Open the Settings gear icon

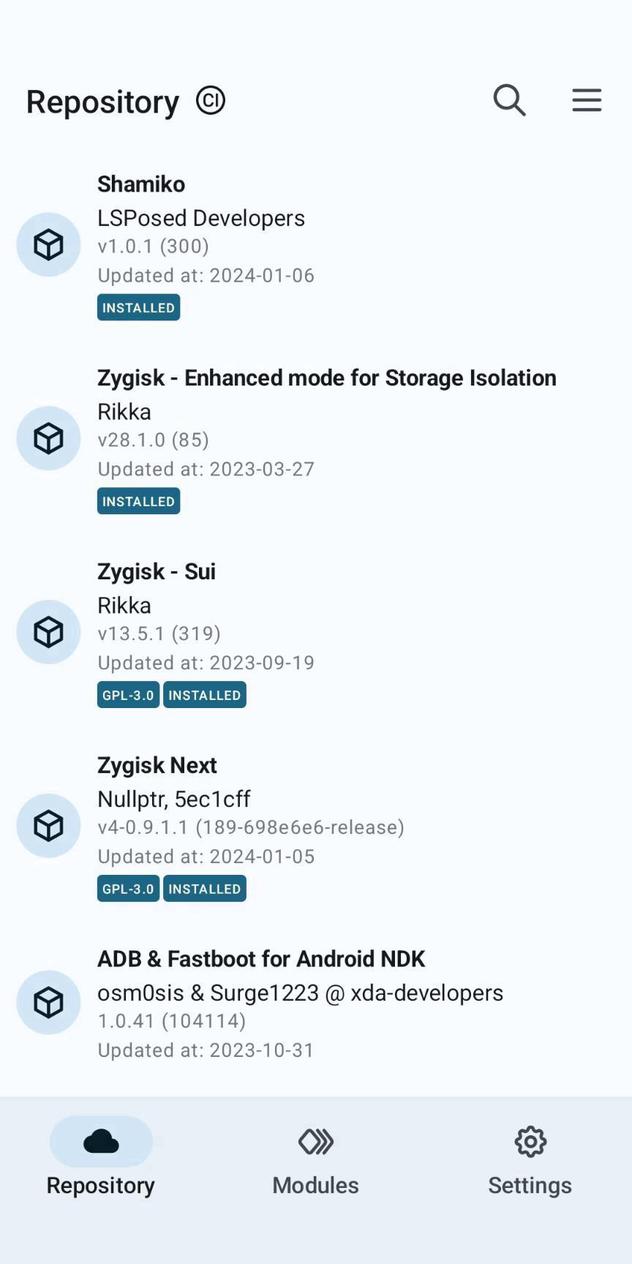point(529,1141)
